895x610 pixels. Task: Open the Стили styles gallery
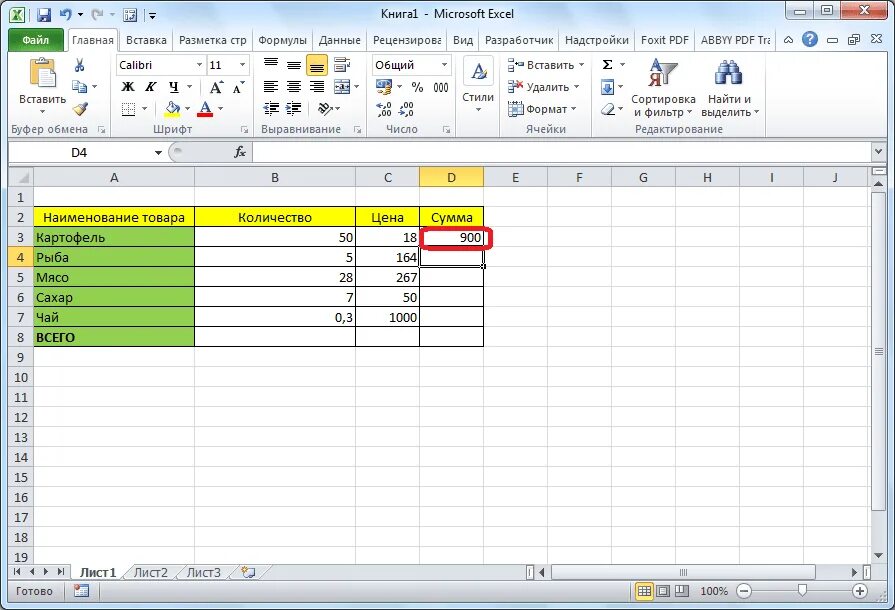478,86
